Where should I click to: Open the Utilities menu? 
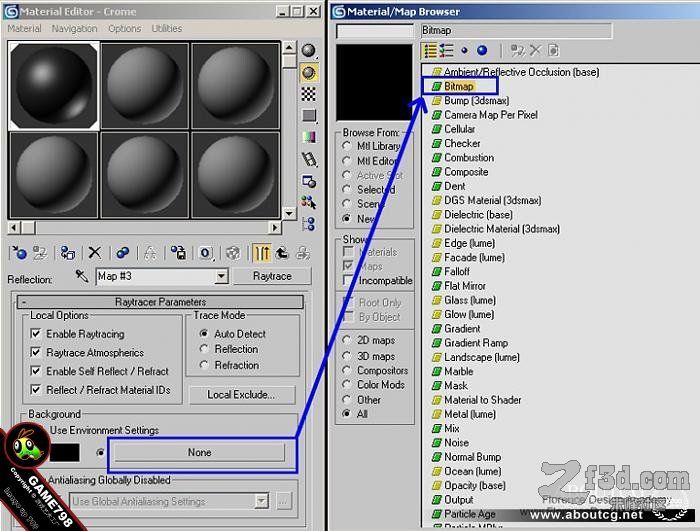coord(167,29)
